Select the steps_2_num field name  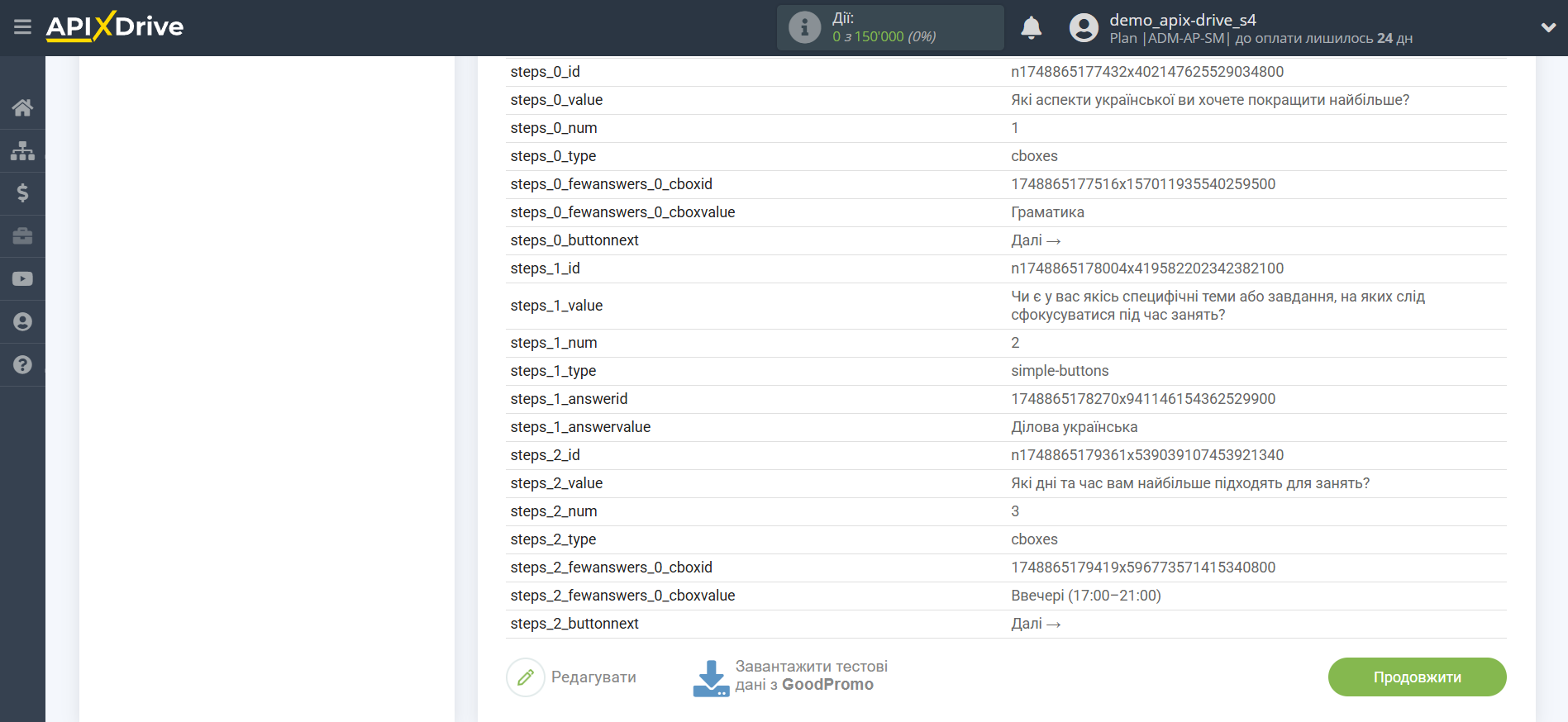point(553,511)
